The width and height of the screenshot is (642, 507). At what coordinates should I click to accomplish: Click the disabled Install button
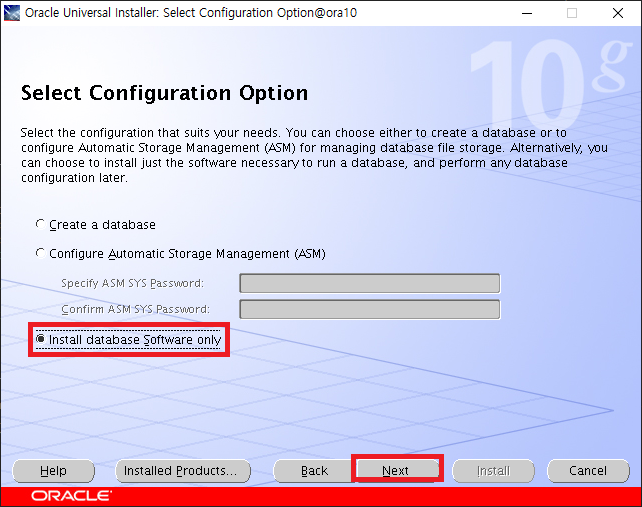[x=493, y=471]
